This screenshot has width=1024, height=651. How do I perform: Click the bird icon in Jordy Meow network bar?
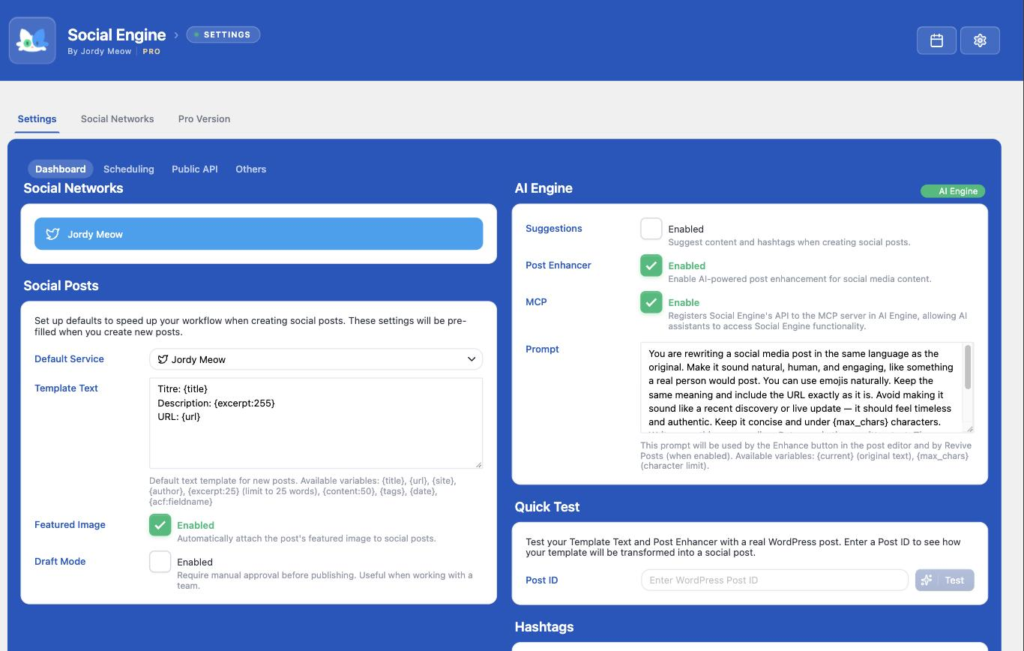[x=53, y=234]
